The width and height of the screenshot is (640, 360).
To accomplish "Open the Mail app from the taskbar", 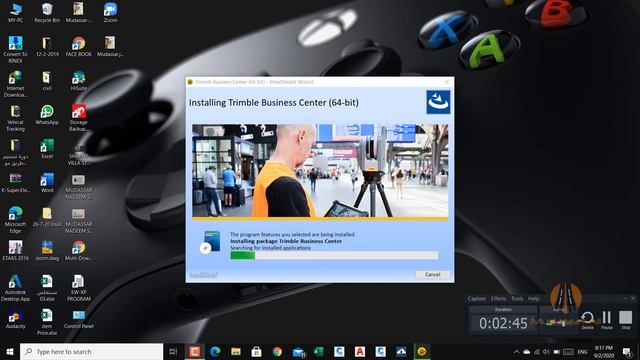I will [298, 351].
